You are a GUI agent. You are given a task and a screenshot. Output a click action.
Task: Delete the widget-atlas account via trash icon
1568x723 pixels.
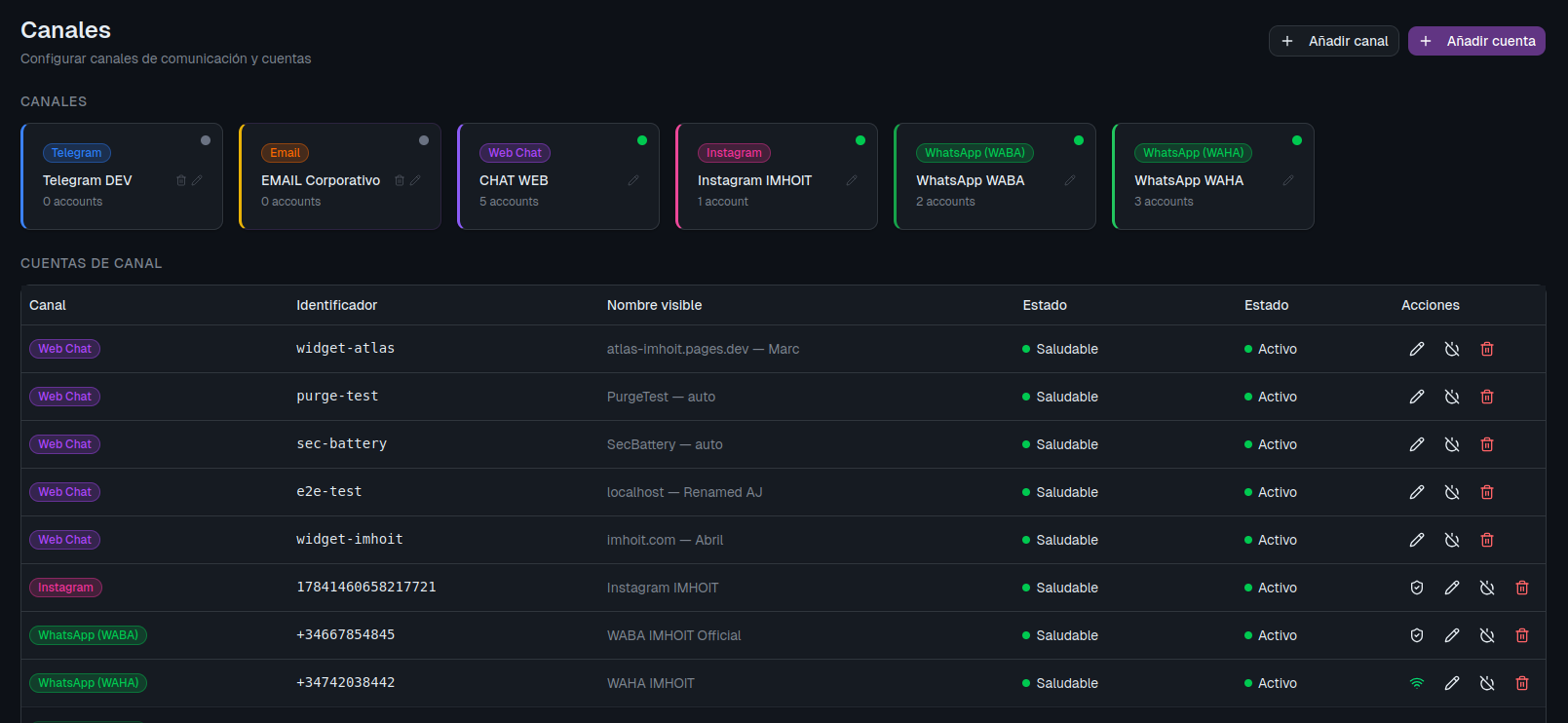pyautogui.click(x=1487, y=349)
